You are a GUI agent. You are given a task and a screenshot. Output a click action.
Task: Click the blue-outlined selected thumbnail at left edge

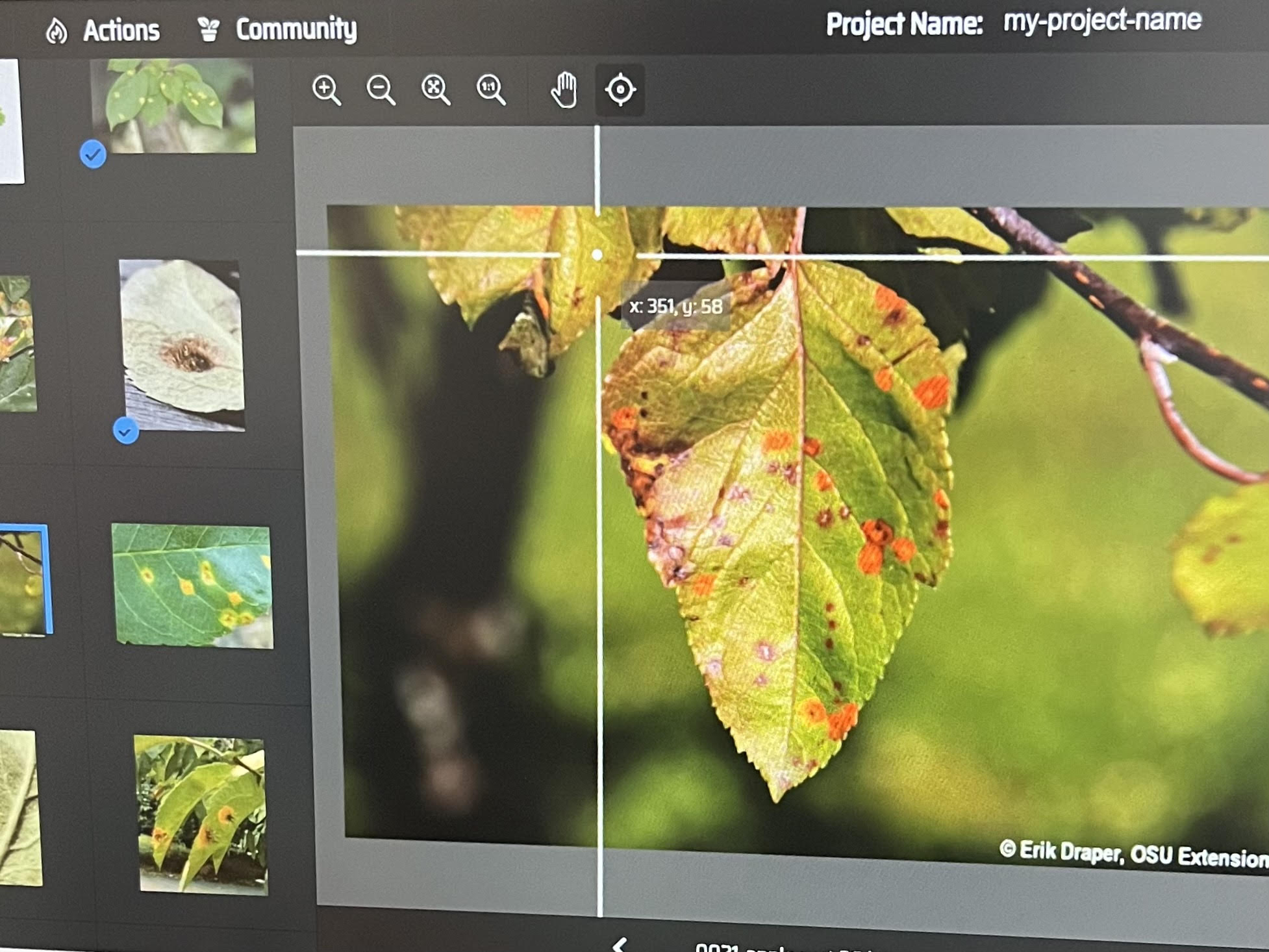coord(23,580)
